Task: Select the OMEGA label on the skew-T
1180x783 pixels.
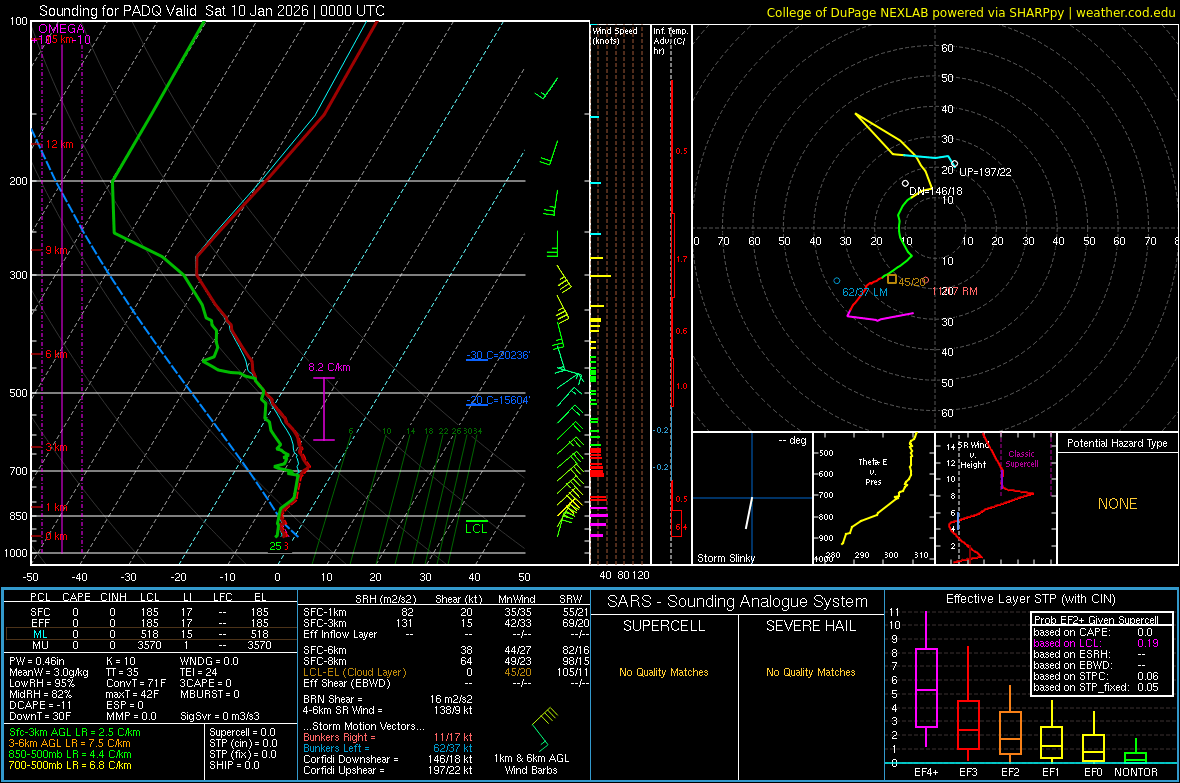Action: 62,29
